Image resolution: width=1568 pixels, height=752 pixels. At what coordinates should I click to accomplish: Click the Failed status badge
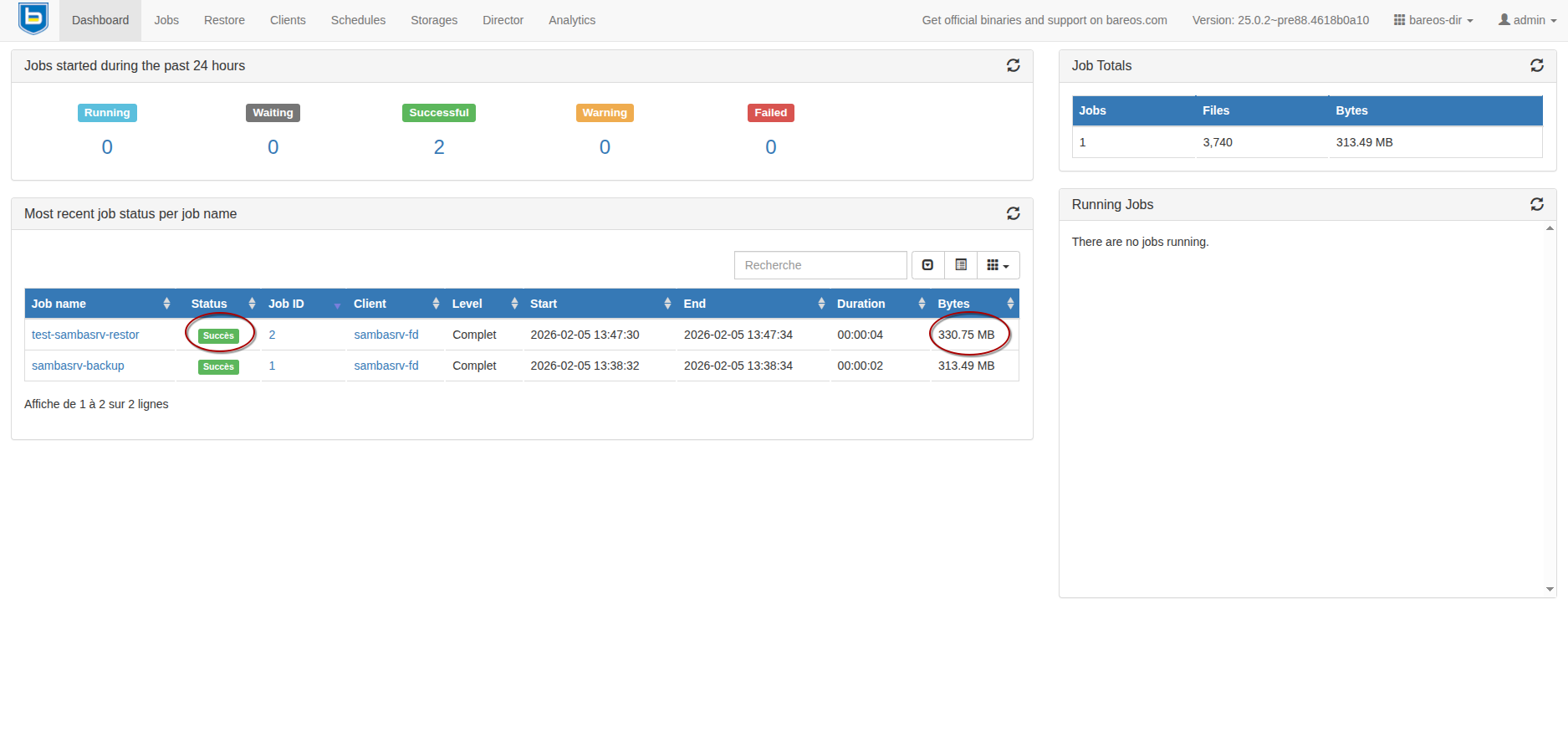(x=771, y=113)
